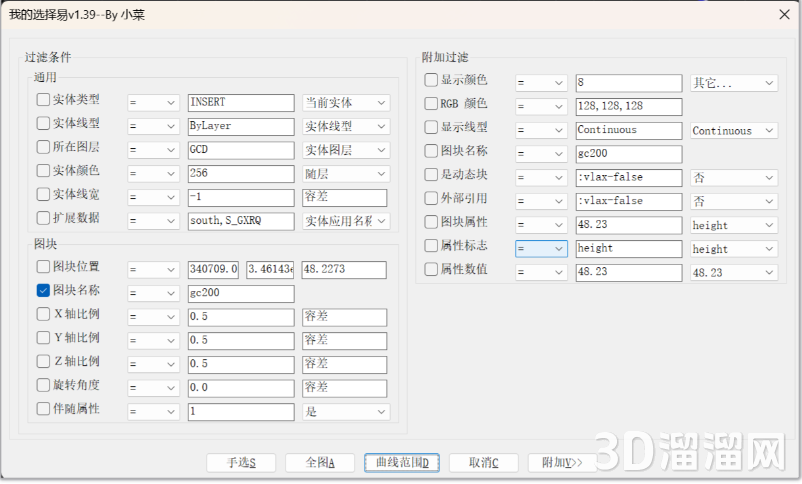Click the GCD layer field
This screenshot has width=802, height=484.
pos(241,150)
